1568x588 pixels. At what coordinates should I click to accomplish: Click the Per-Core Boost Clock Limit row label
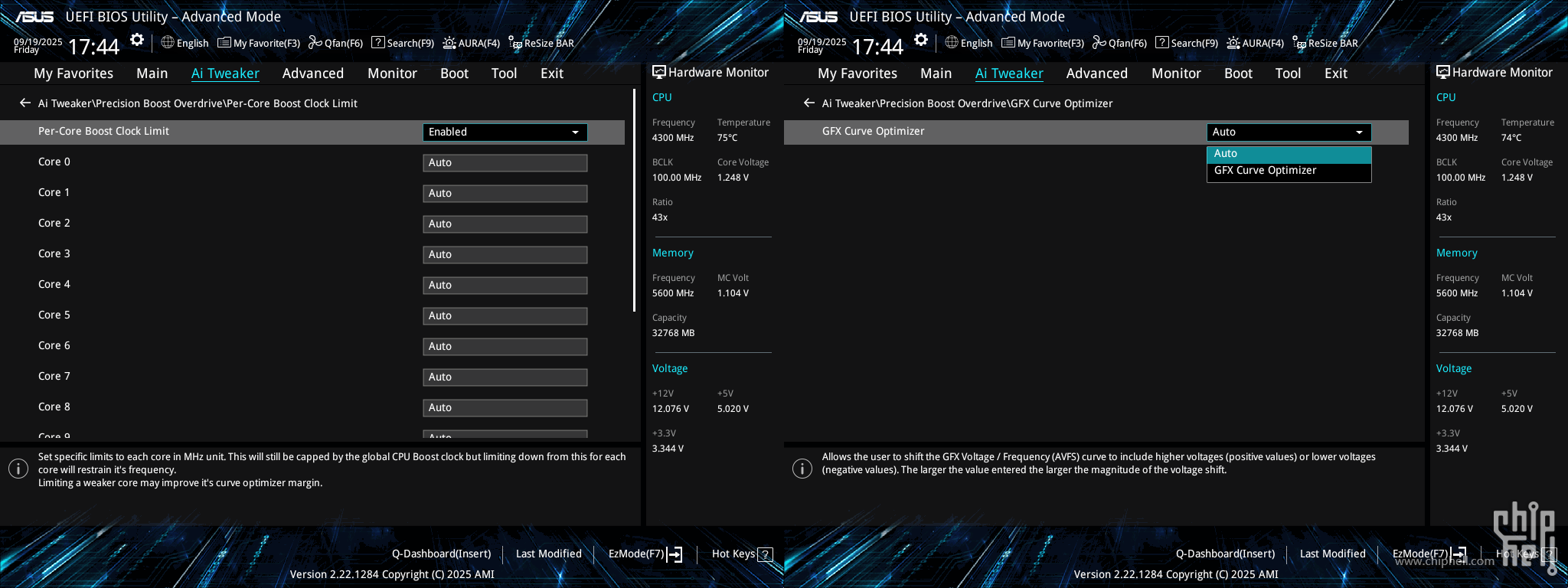click(x=103, y=131)
